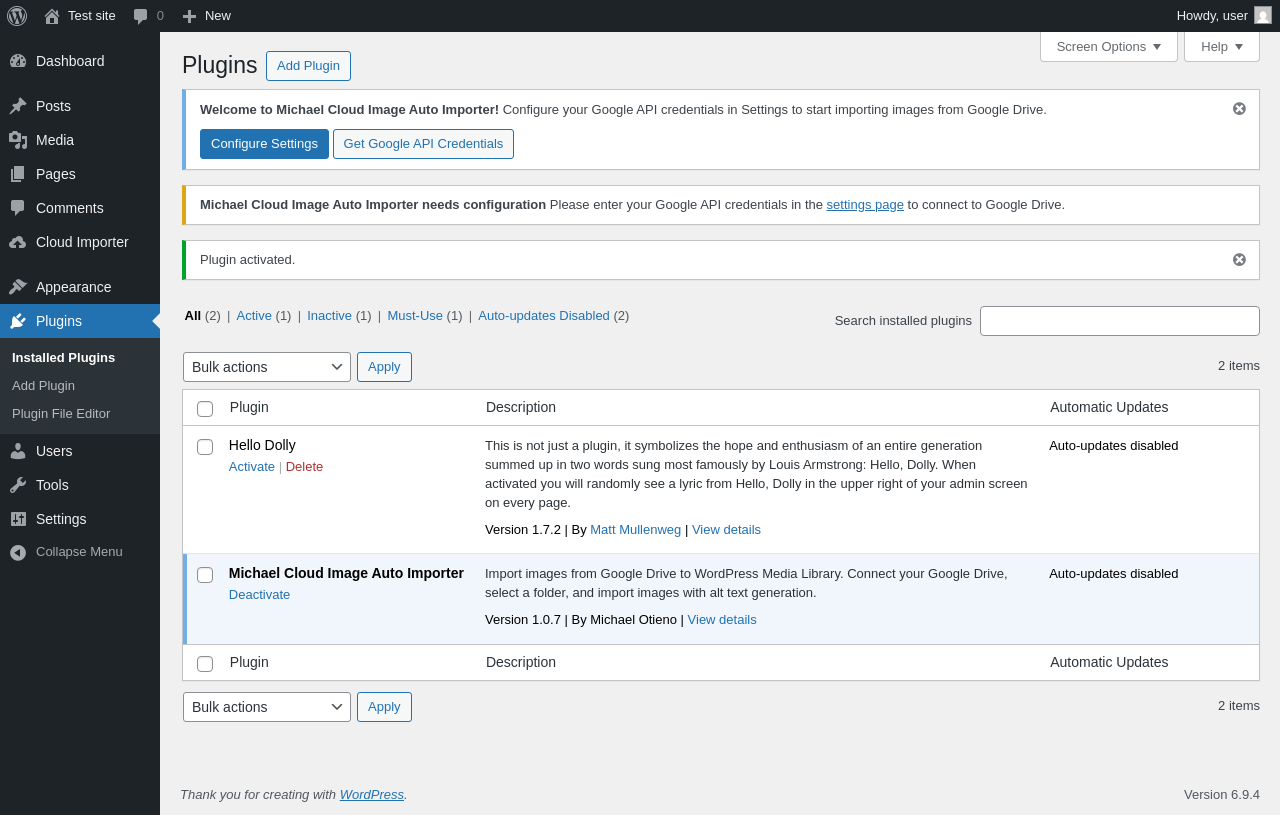Check the Hello Dolly plugin checkbox
This screenshot has height=815, width=1280.
(205, 447)
